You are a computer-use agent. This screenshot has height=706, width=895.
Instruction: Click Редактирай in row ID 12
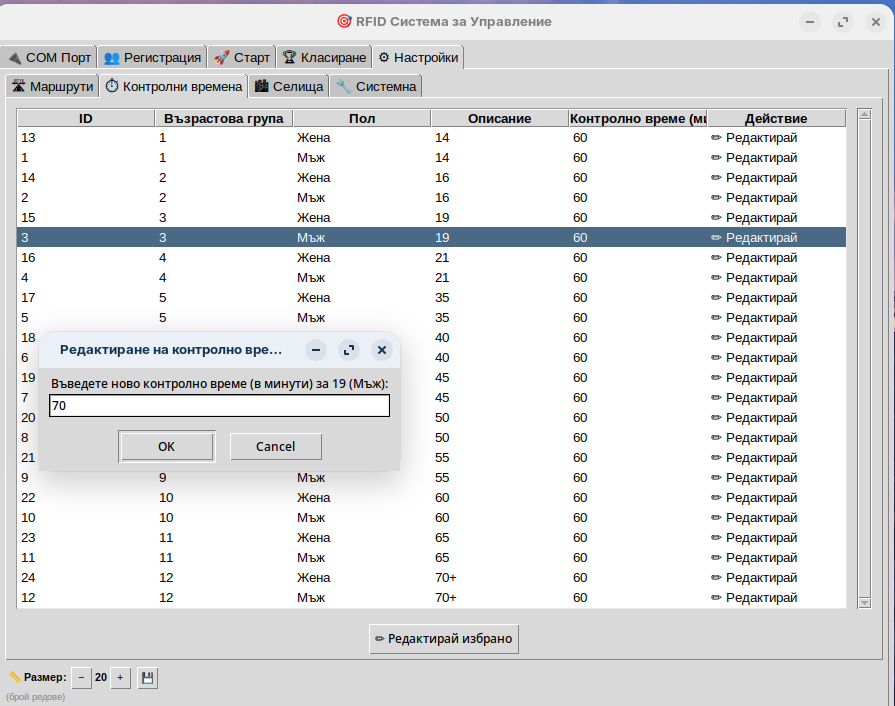(754, 598)
